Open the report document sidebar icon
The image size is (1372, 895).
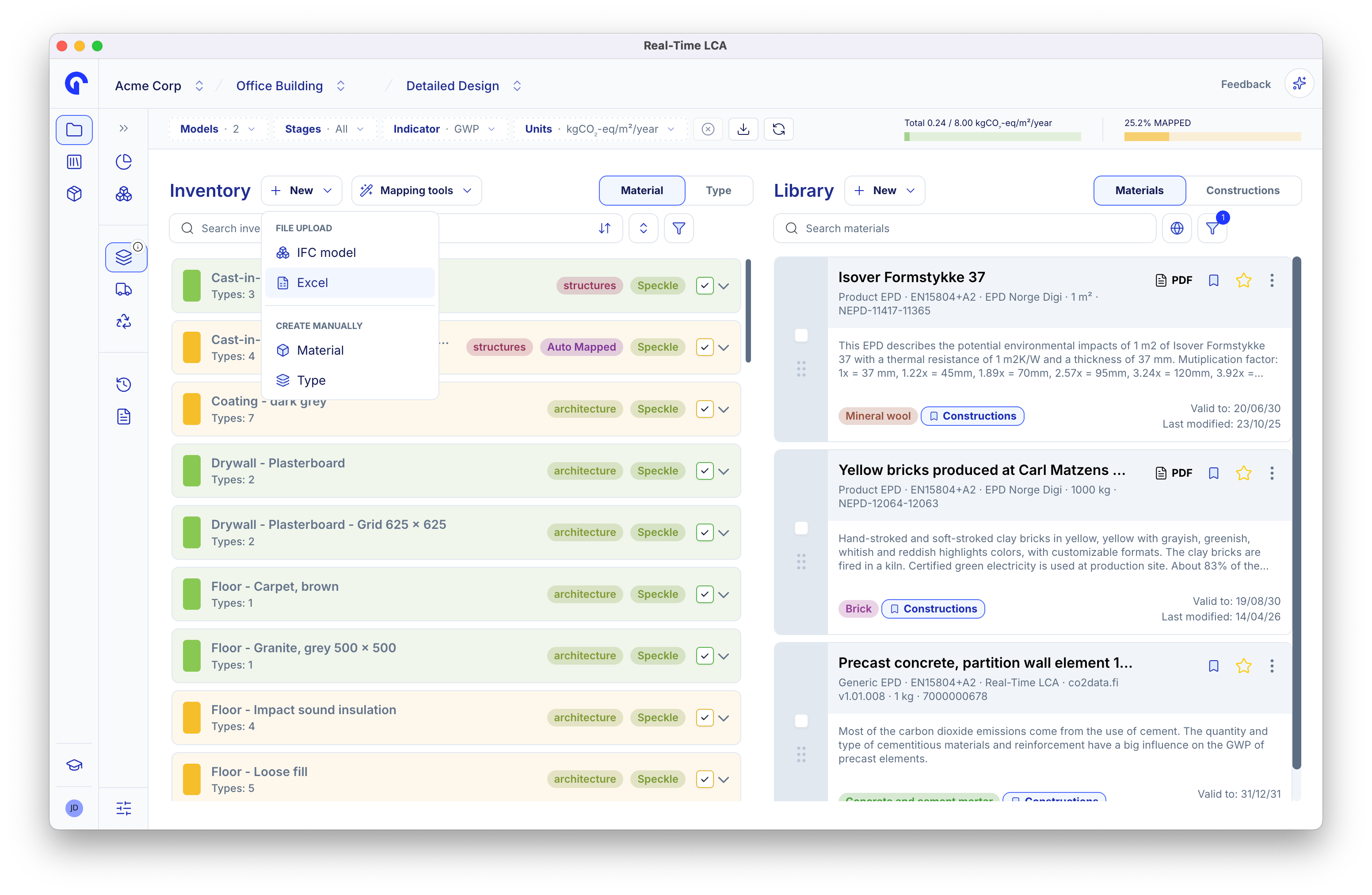tap(123, 417)
